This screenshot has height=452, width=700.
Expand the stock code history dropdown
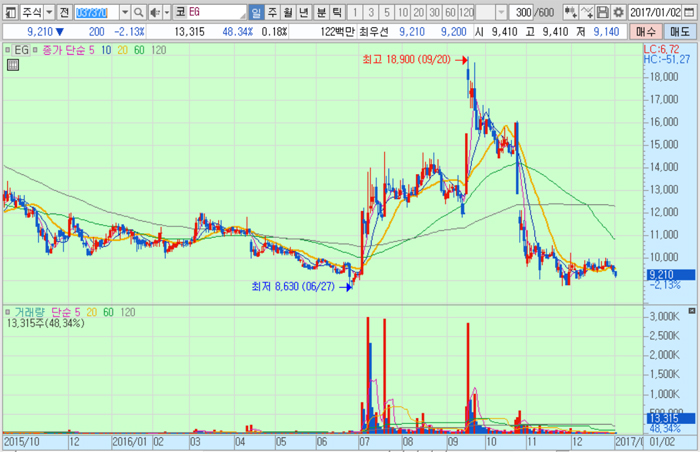click(124, 12)
